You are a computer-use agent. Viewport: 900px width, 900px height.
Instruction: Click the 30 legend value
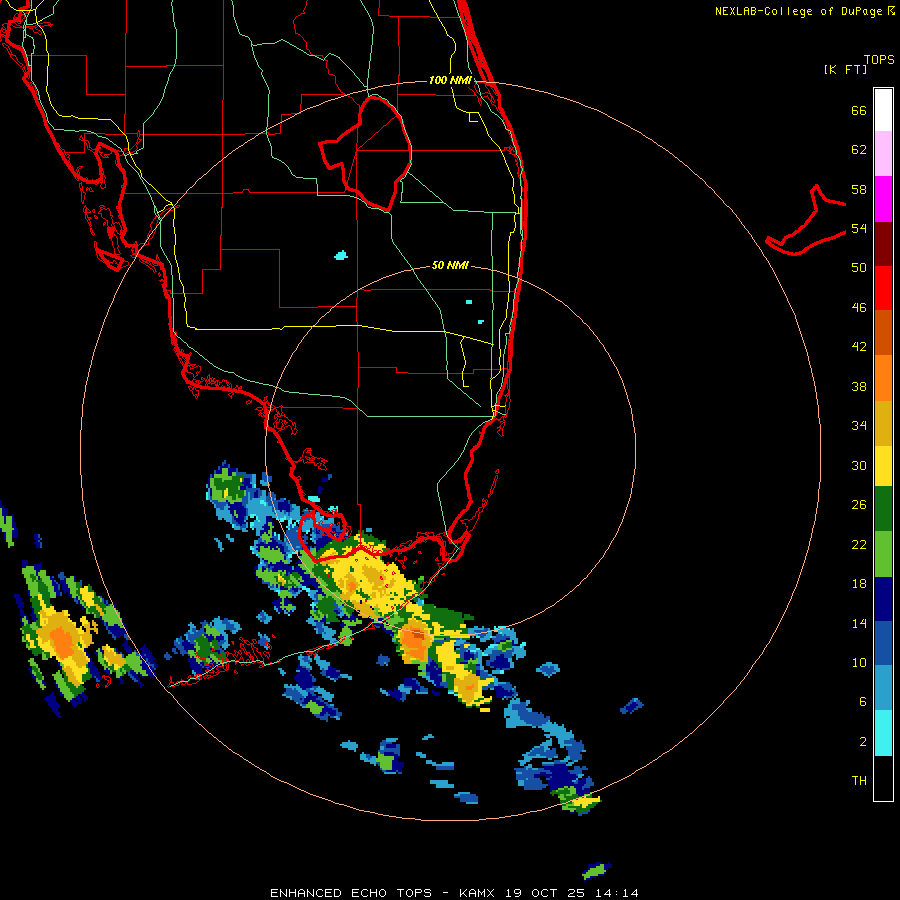[x=859, y=465]
